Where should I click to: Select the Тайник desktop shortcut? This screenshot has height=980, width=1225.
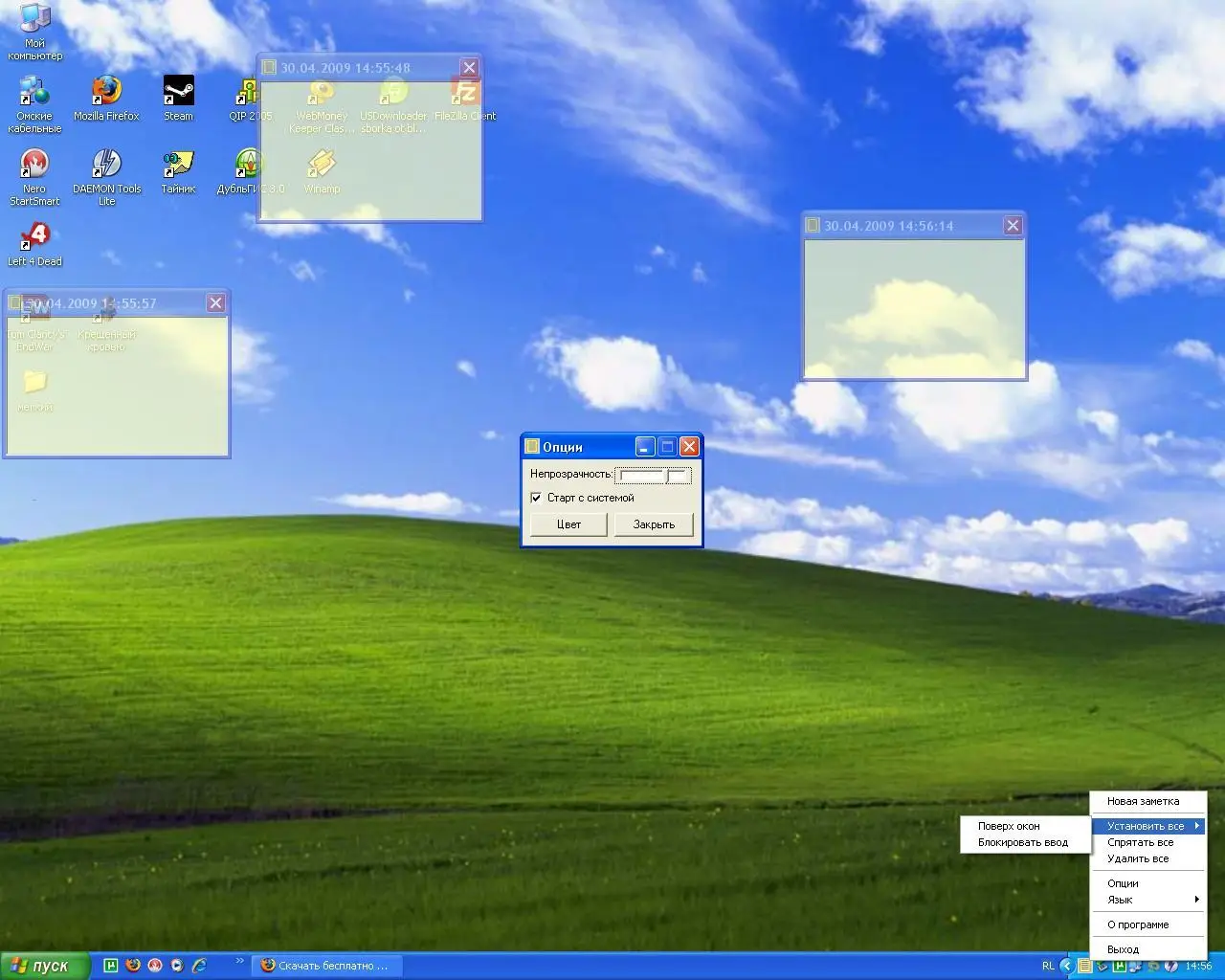[x=178, y=171]
